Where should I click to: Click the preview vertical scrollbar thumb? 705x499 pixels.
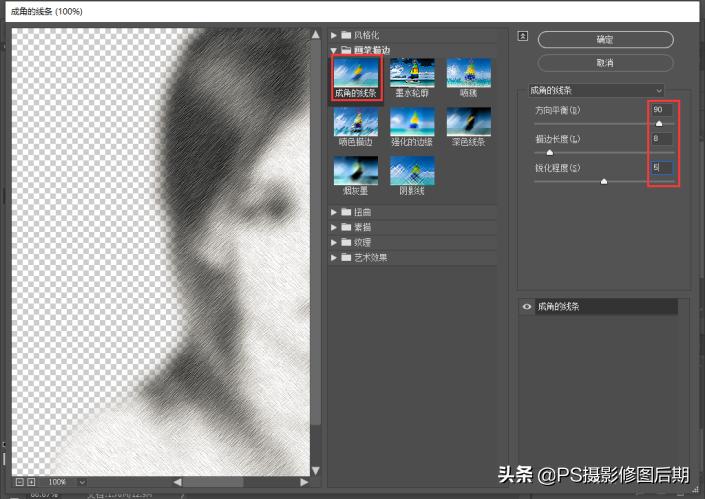(316, 232)
